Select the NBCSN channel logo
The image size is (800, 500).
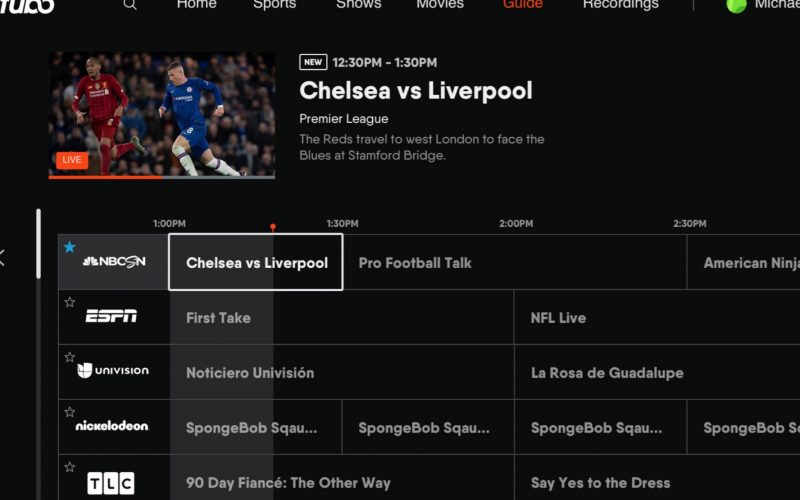(x=114, y=262)
